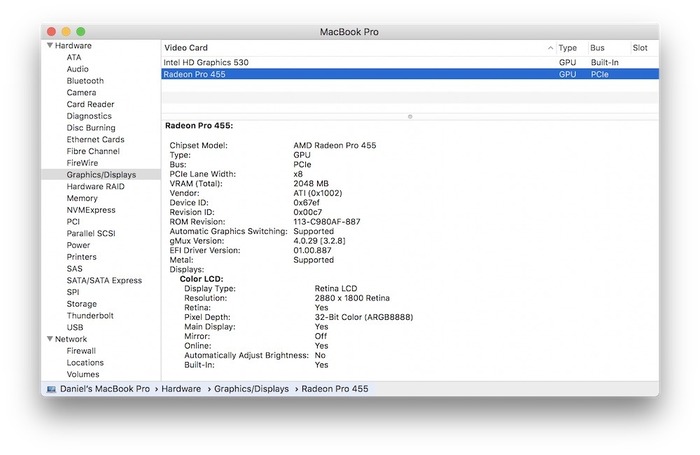Select Audio in the sidebar

[x=78, y=69]
